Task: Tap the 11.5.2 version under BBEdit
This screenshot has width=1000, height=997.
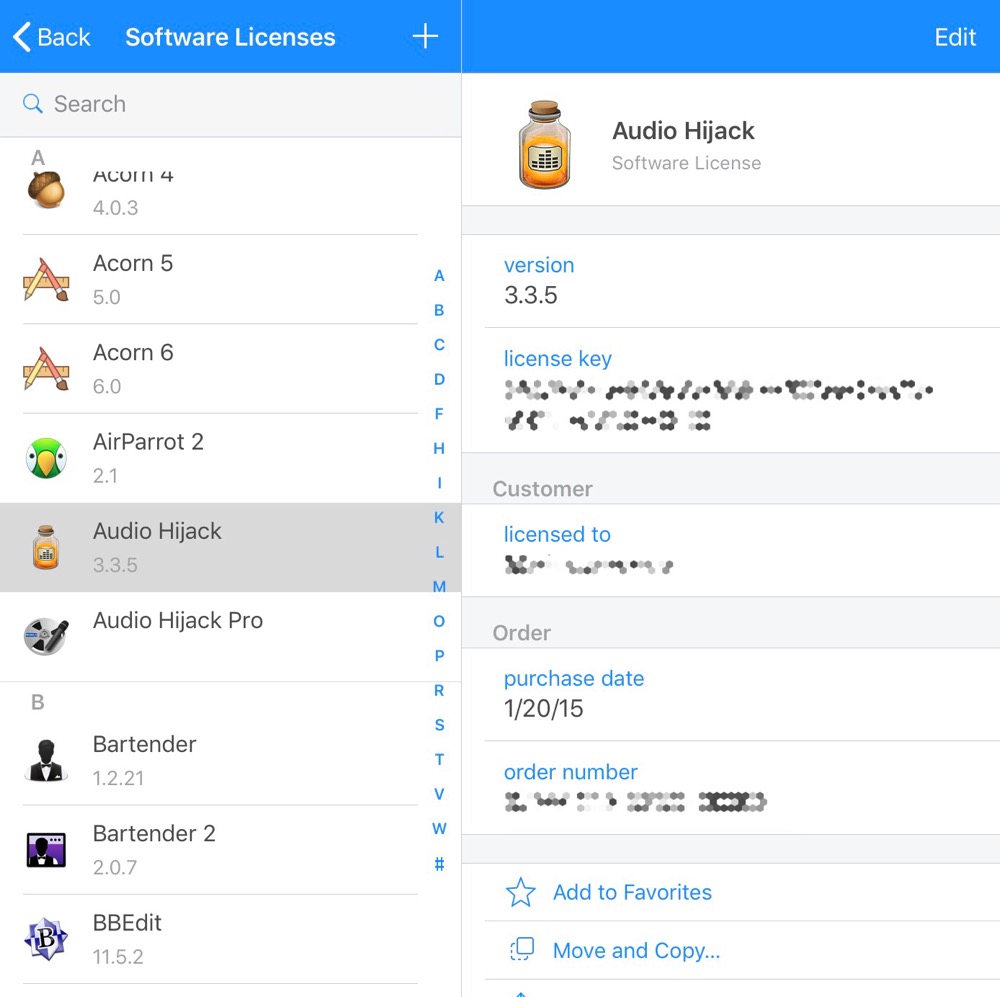Action: [118, 957]
